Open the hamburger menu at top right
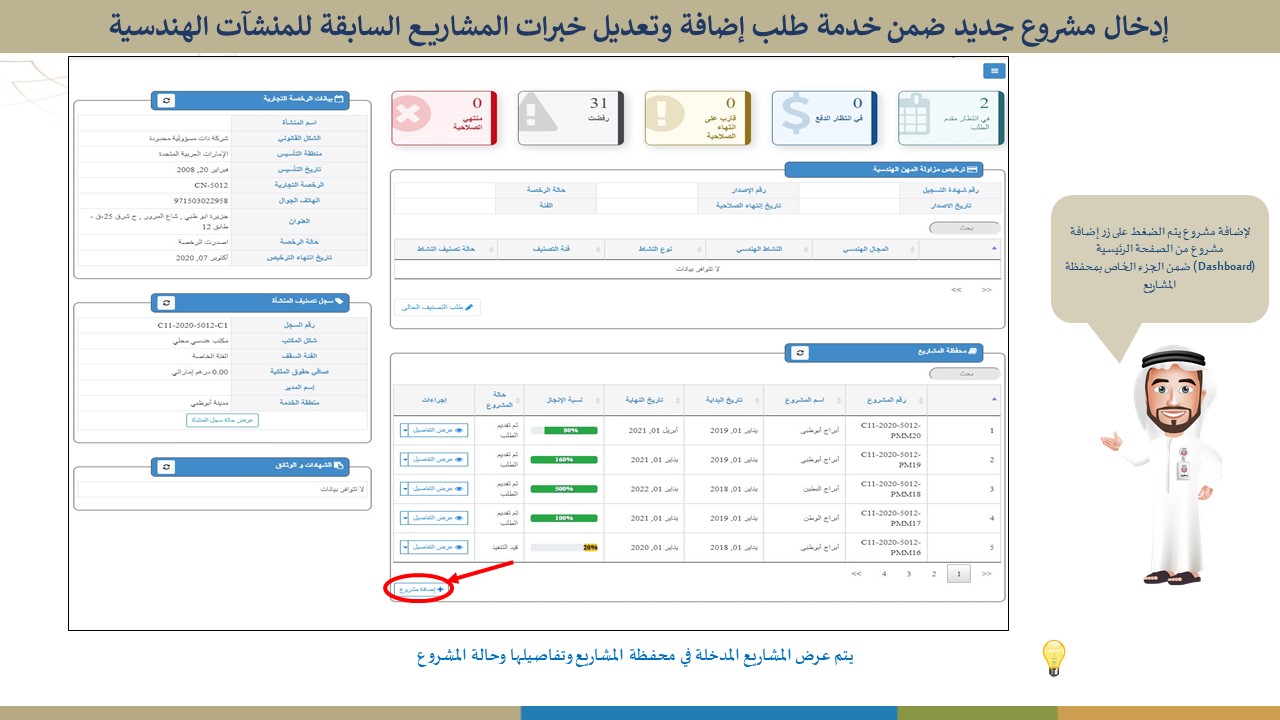1280x720 pixels. click(x=993, y=71)
